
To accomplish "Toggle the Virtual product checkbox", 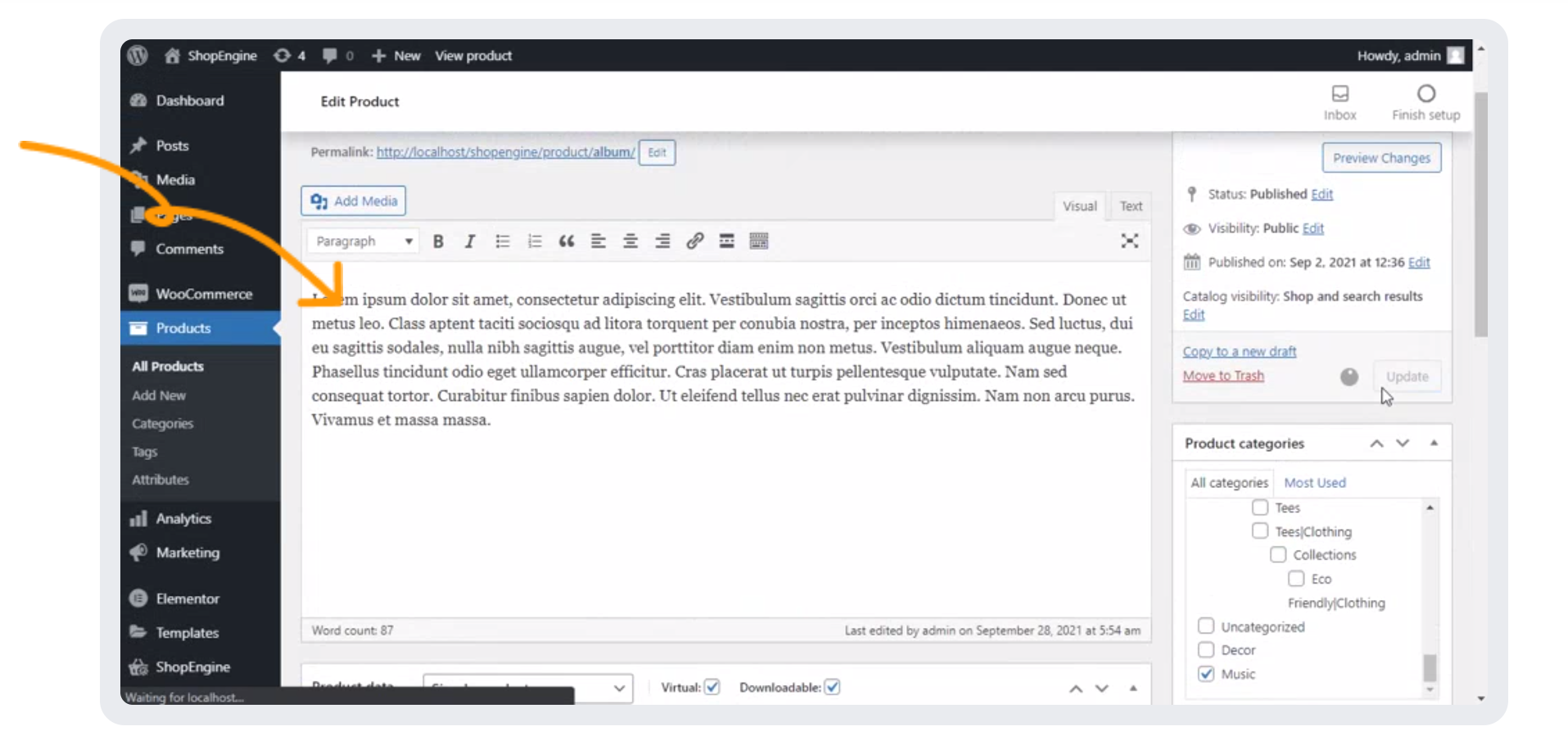I will 712,687.
